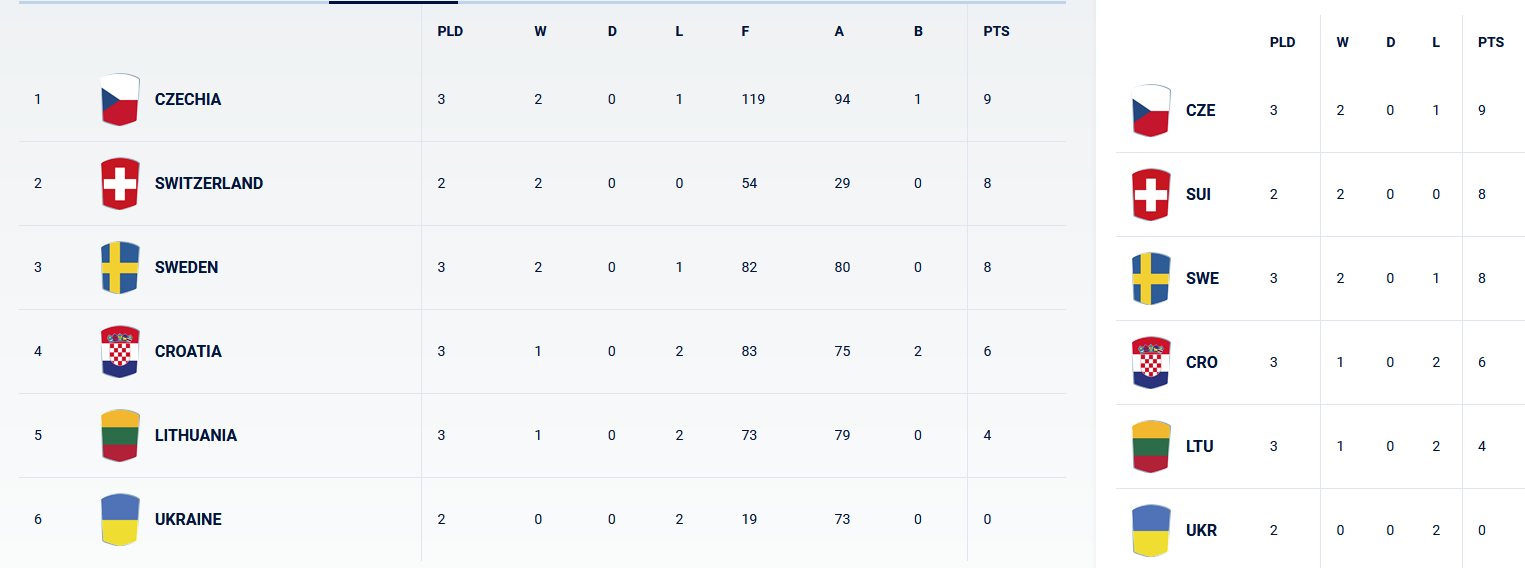This screenshot has height=568, width=1525.
Task: Click the Sweden flag in main table
Action: [x=120, y=268]
